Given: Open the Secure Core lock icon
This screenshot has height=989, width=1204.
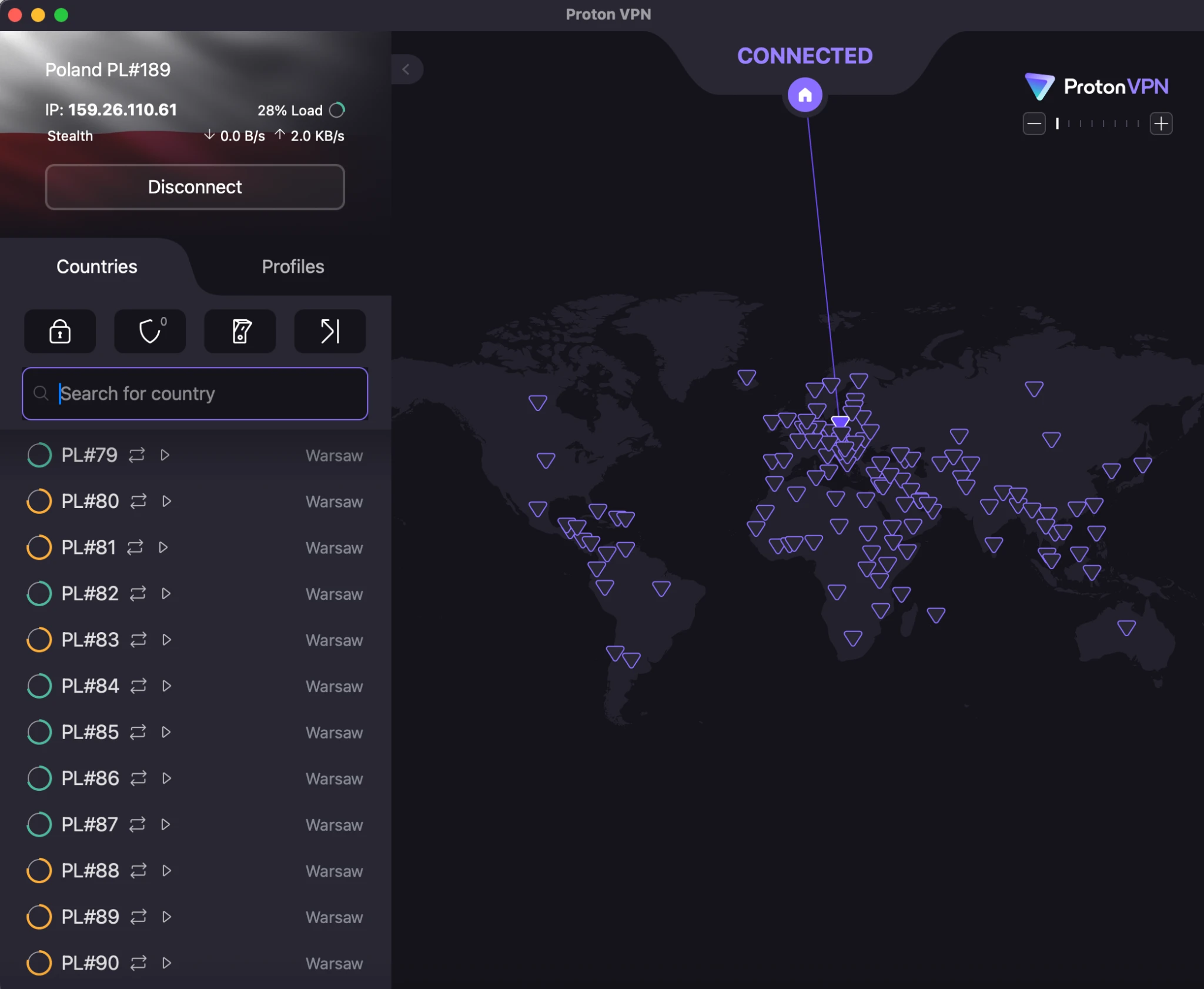Looking at the screenshot, I should pos(59,331).
